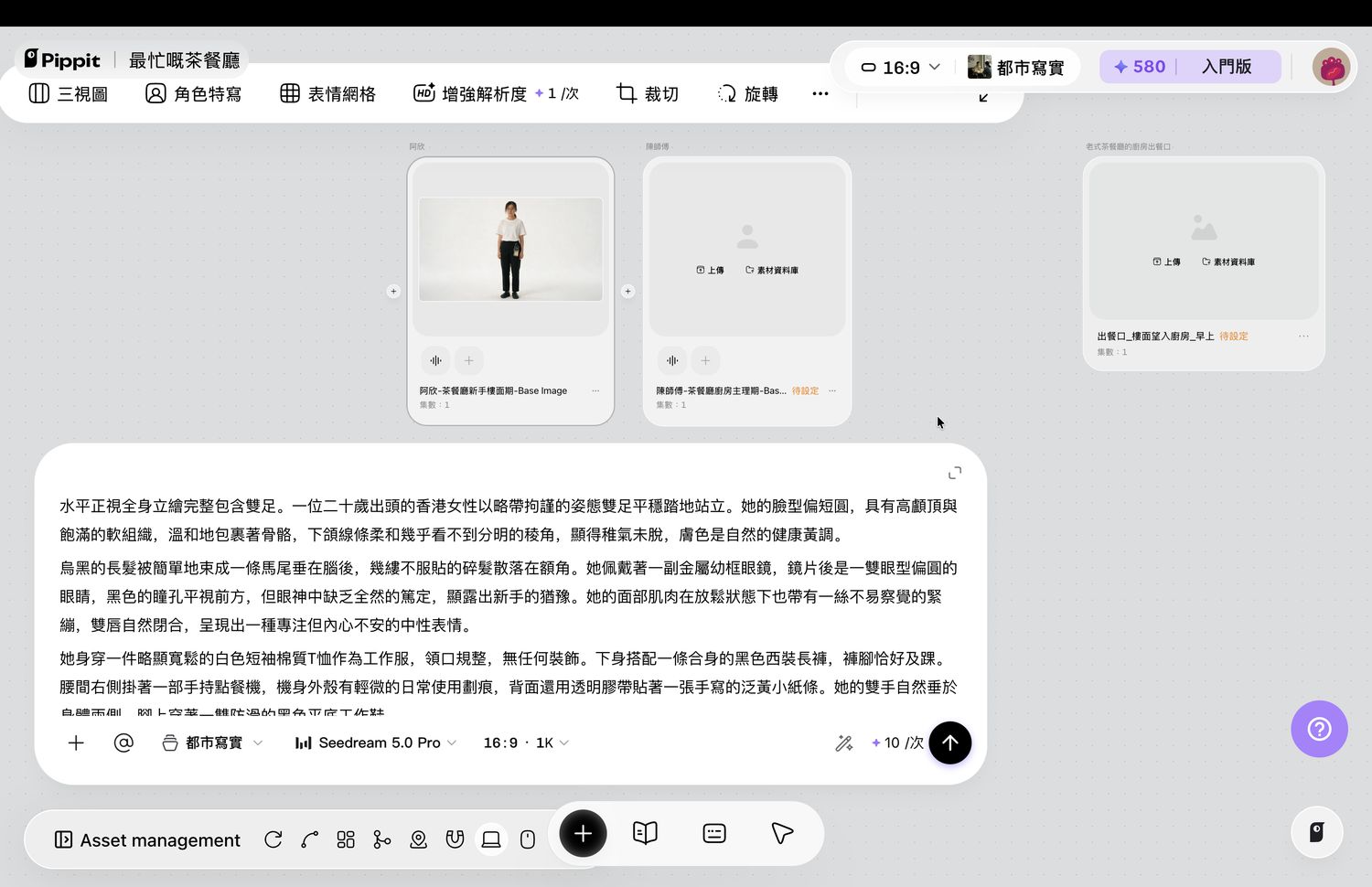This screenshot has width=1372, height=887.
Task: Click title 阿欣-茶餐廳新手樓面期-Base Image
Action: (493, 390)
